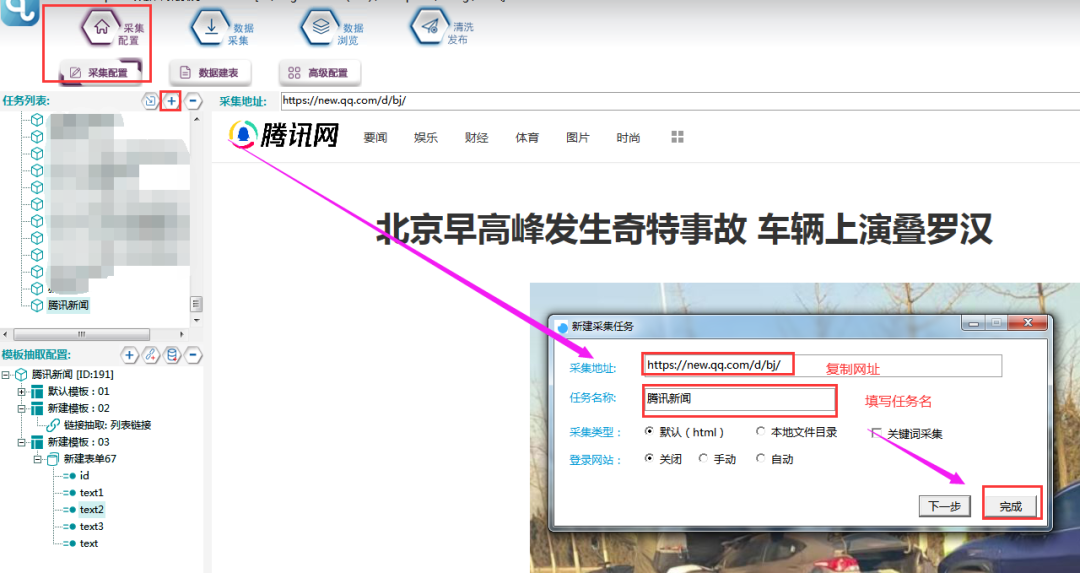Image resolution: width=1080 pixels, height=573 pixels.
Task: Select the text1 field
Action: [91, 492]
